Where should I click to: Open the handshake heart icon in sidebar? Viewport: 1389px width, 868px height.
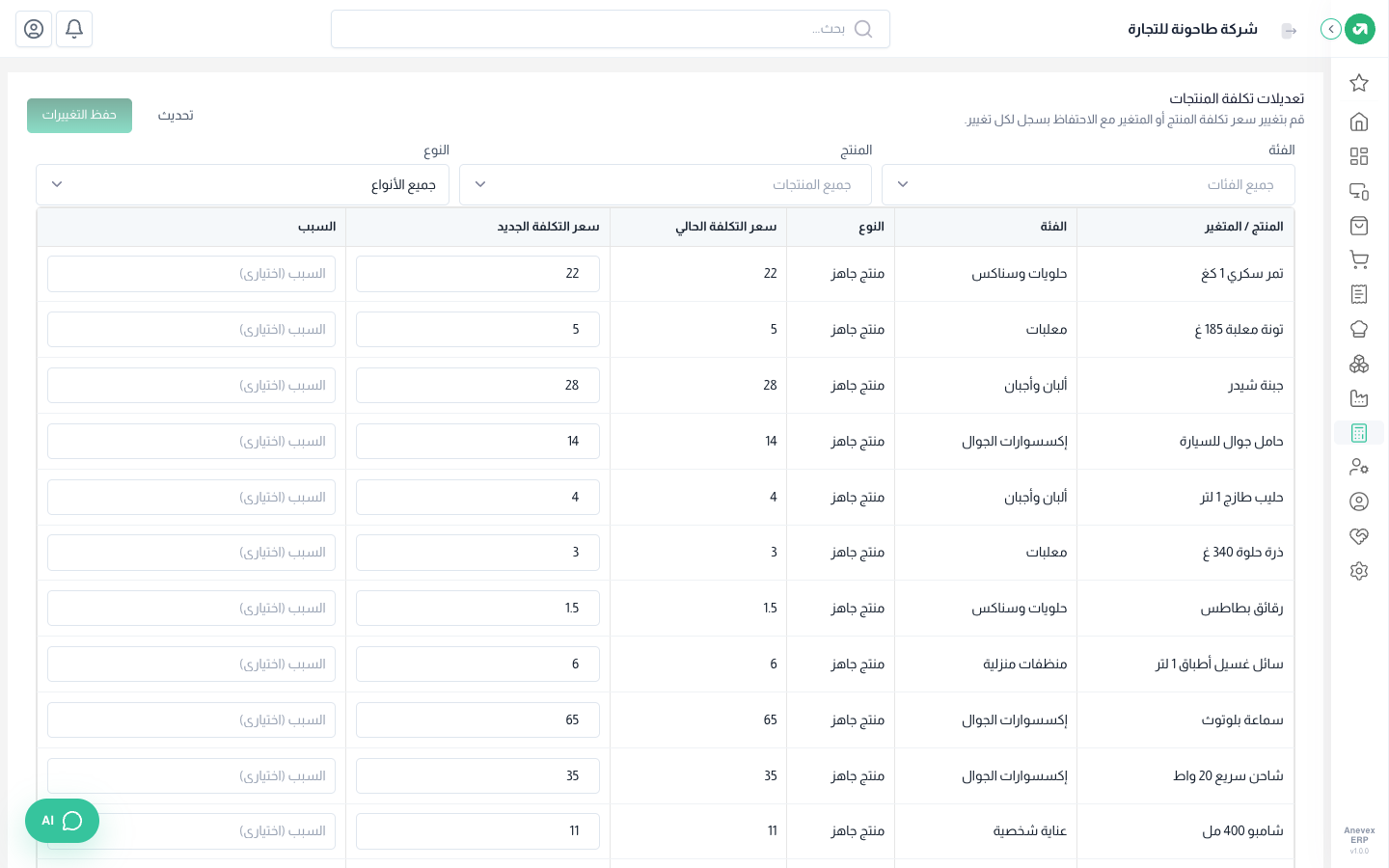[1359, 536]
